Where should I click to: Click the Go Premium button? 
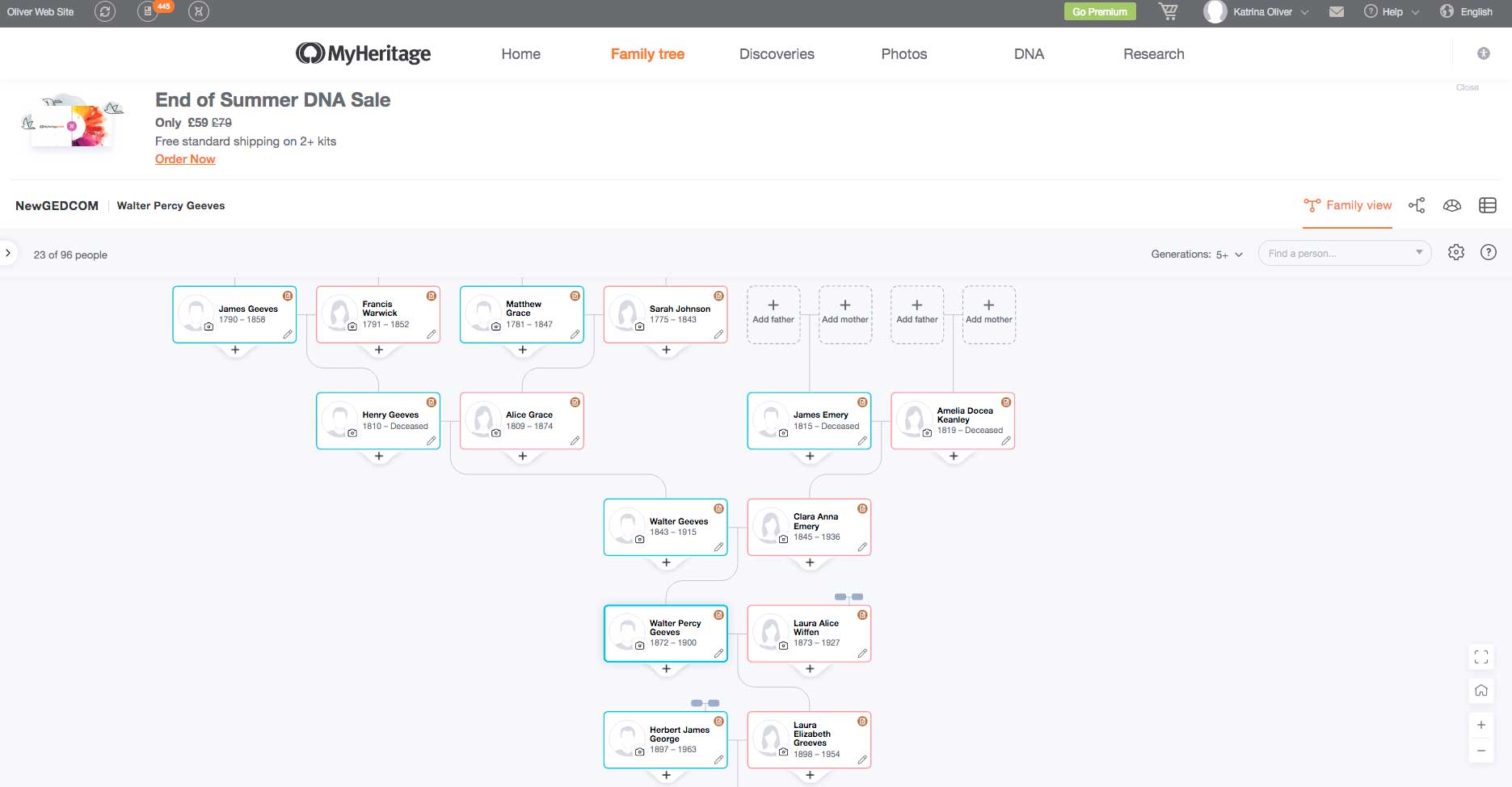pos(1099,12)
